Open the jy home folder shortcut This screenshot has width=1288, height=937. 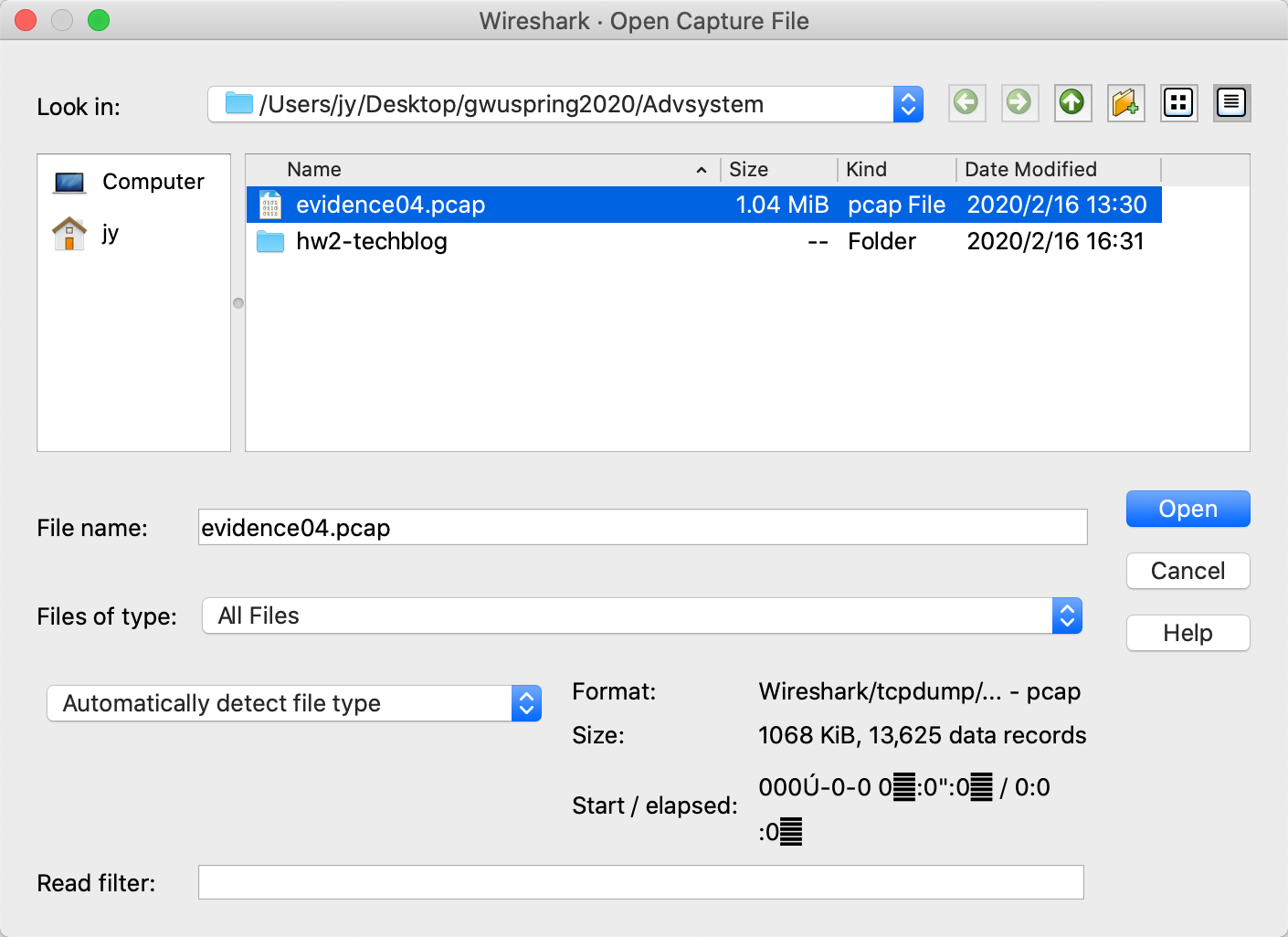(x=110, y=234)
